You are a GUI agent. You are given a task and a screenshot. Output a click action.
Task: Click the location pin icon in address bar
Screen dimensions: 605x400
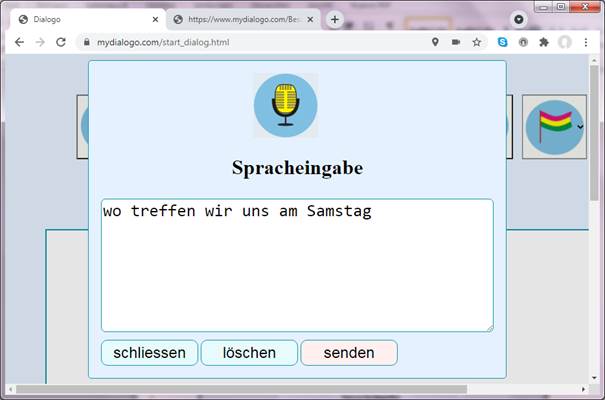tap(435, 42)
